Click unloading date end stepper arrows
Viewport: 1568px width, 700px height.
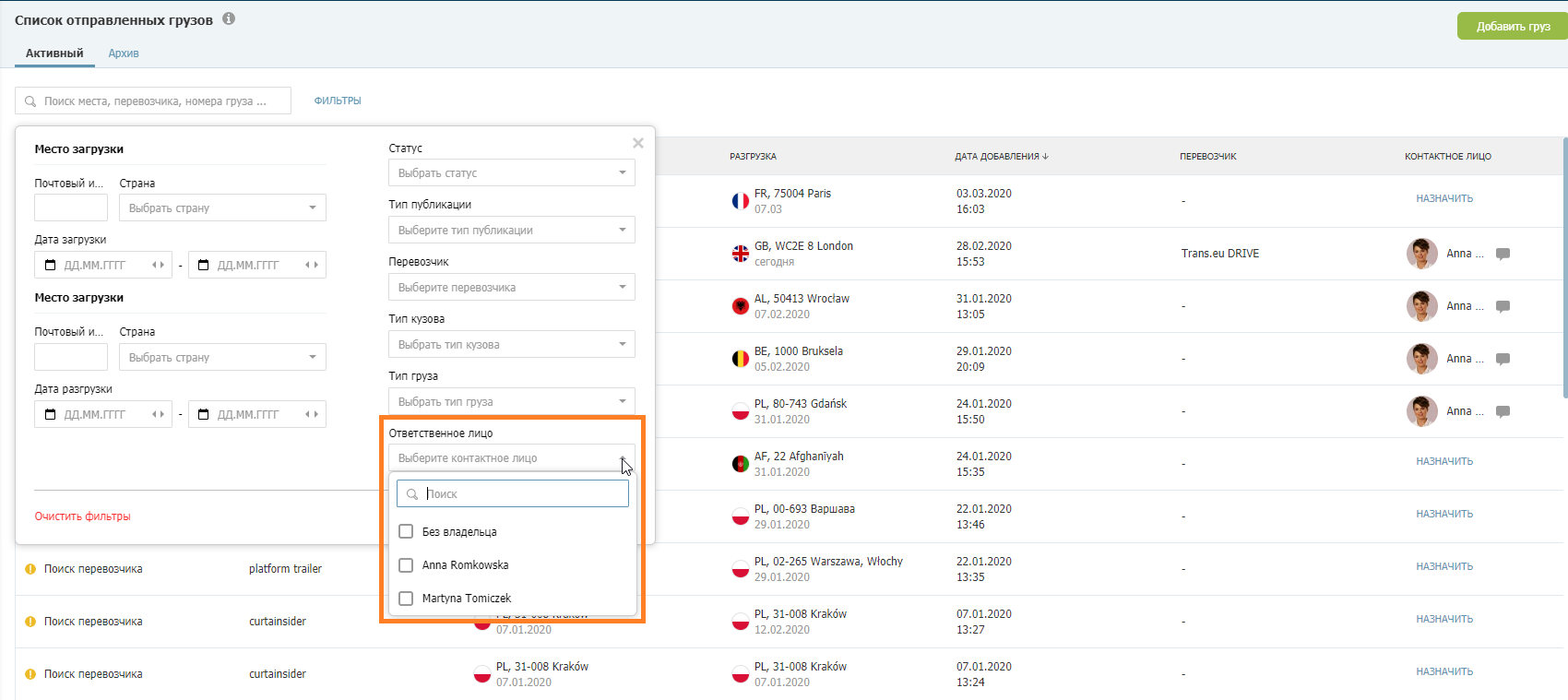pyautogui.click(x=312, y=414)
